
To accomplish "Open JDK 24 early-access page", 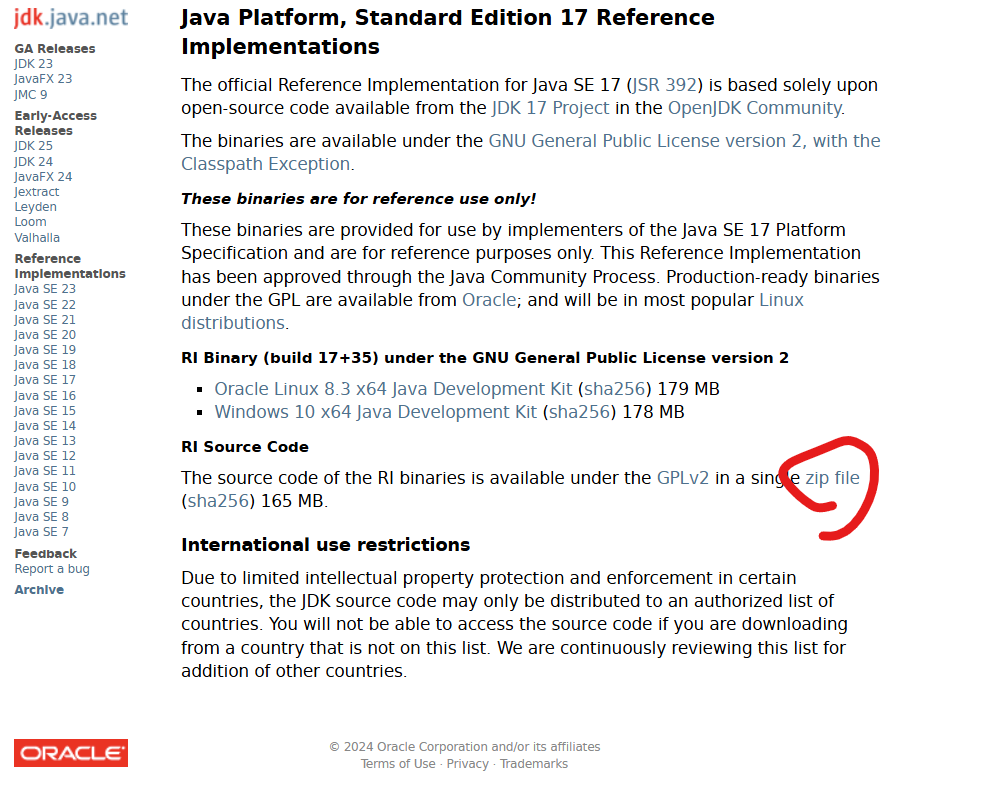I will (x=33, y=162).
